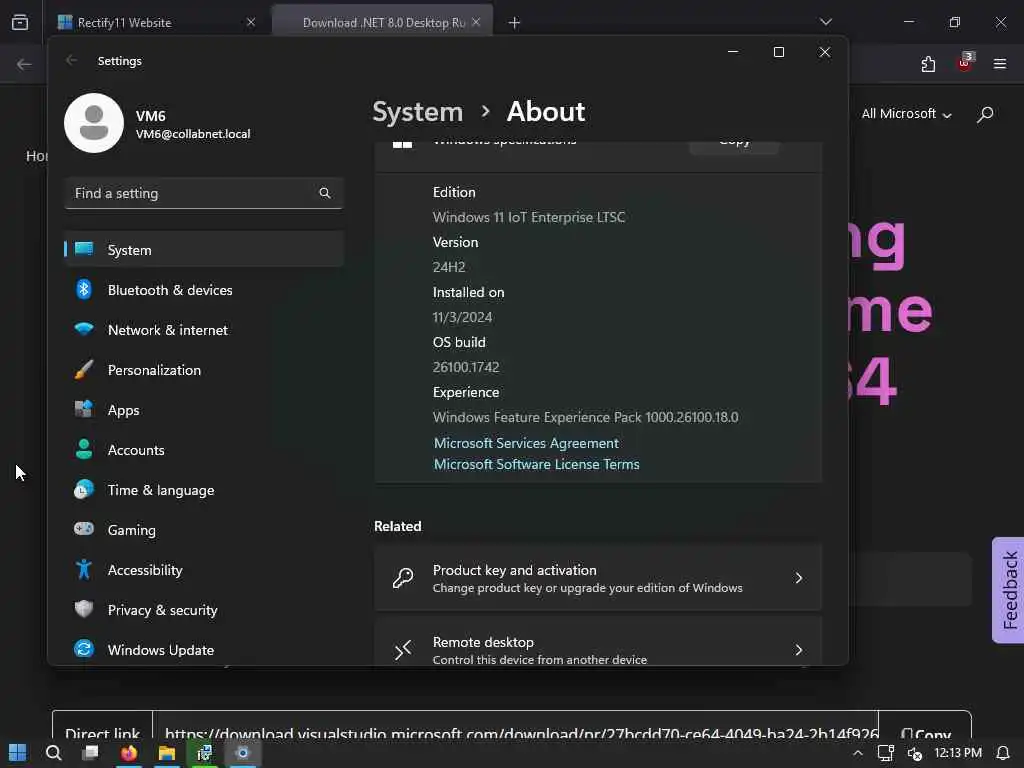Open the Apps icon in sidebar
This screenshot has height=768, width=1024.
coord(84,409)
